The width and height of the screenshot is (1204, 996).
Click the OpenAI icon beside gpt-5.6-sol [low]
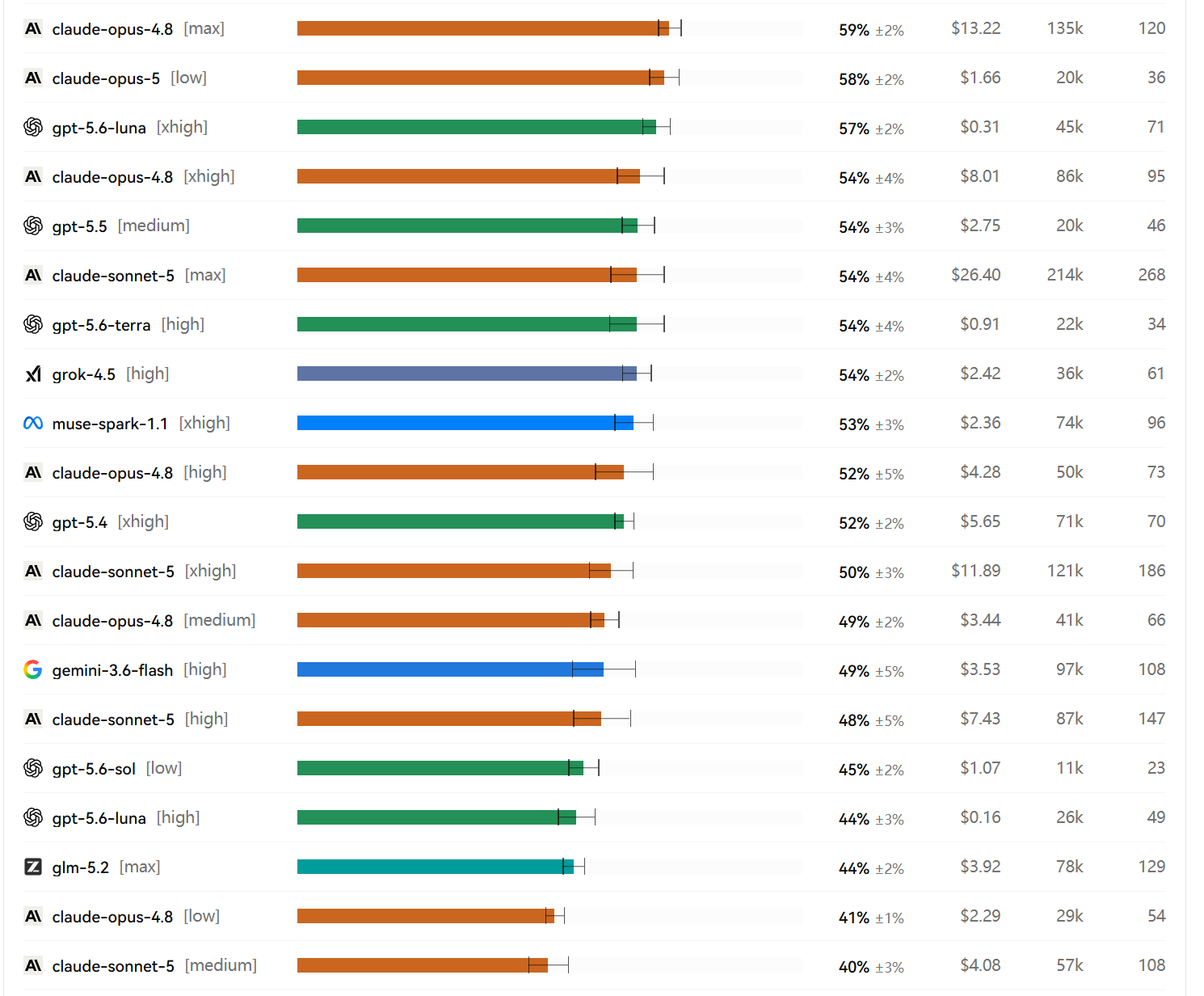(x=33, y=768)
